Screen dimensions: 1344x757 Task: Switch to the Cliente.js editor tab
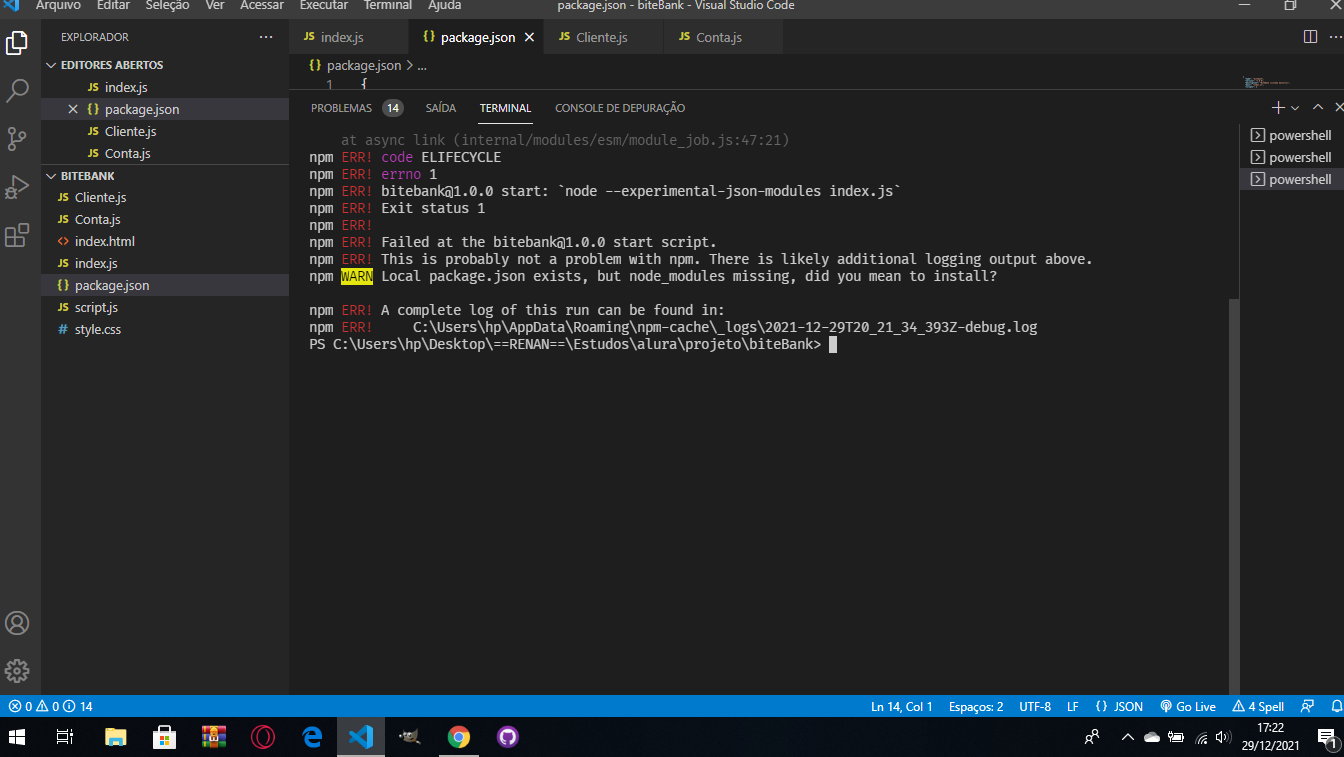pyautogui.click(x=602, y=37)
